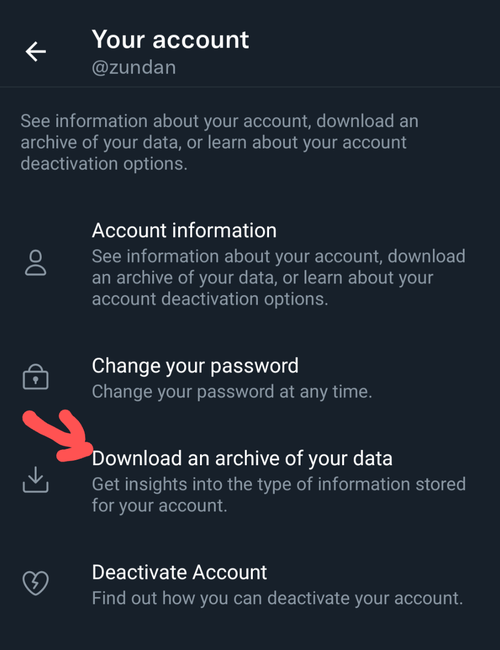Viewport: 500px width, 650px height.
Task: Tap the download tray icon
Action: click(x=36, y=480)
